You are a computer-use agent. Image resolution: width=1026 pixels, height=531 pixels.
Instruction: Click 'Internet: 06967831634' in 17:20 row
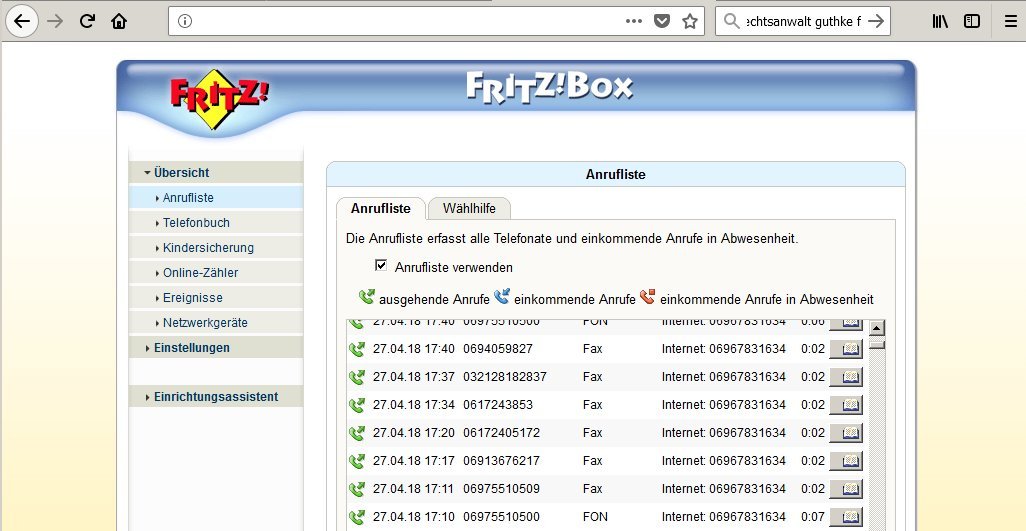pyautogui.click(x=724, y=433)
